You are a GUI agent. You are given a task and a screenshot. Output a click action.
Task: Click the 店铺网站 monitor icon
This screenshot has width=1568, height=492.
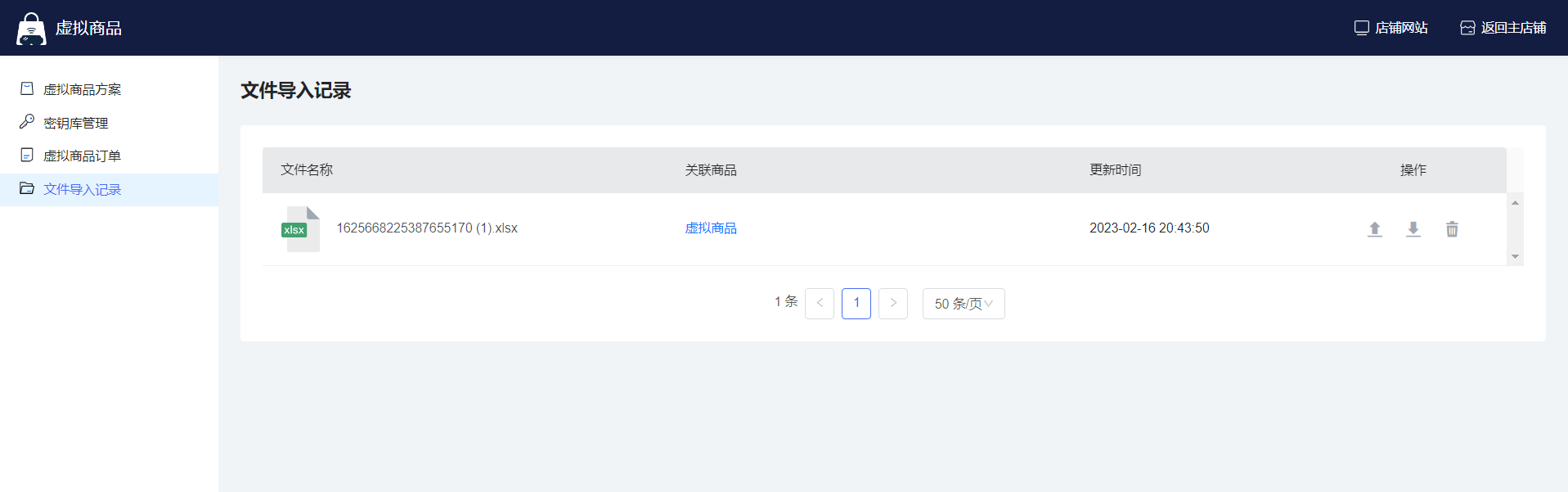pos(1361,28)
